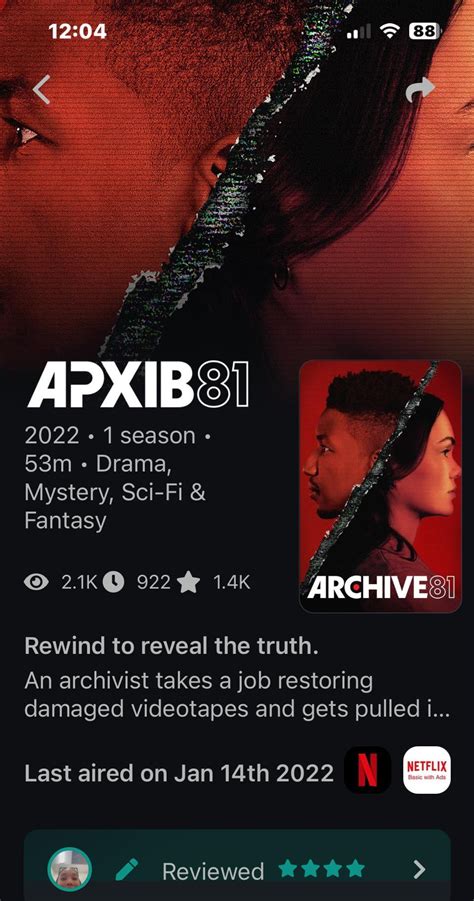
Task: Tap the clock watchlist icon
Action: (x=113, y=582)
